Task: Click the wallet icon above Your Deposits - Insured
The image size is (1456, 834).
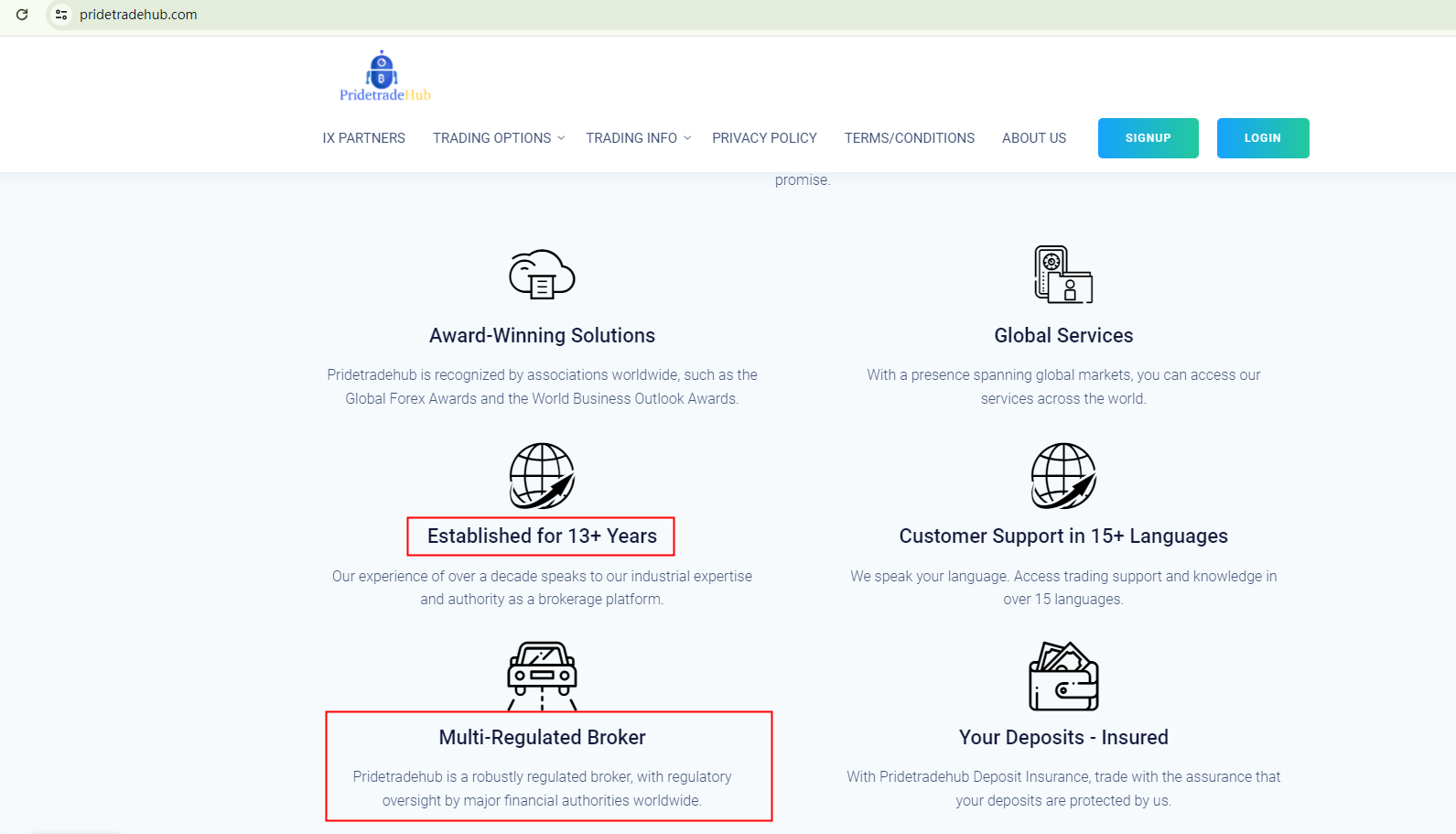Action: [x=1063, y=676]
